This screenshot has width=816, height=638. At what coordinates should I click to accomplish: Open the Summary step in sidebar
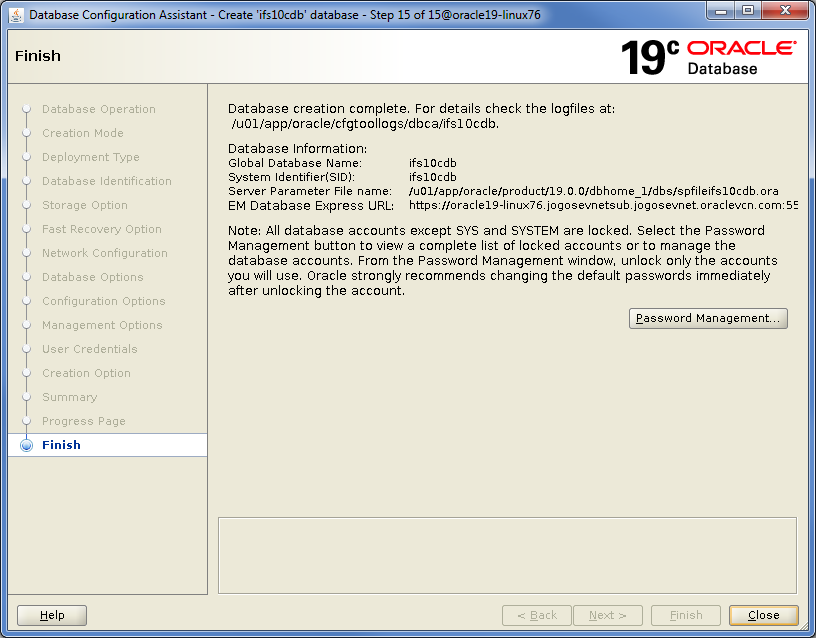[x=69, y=397]
